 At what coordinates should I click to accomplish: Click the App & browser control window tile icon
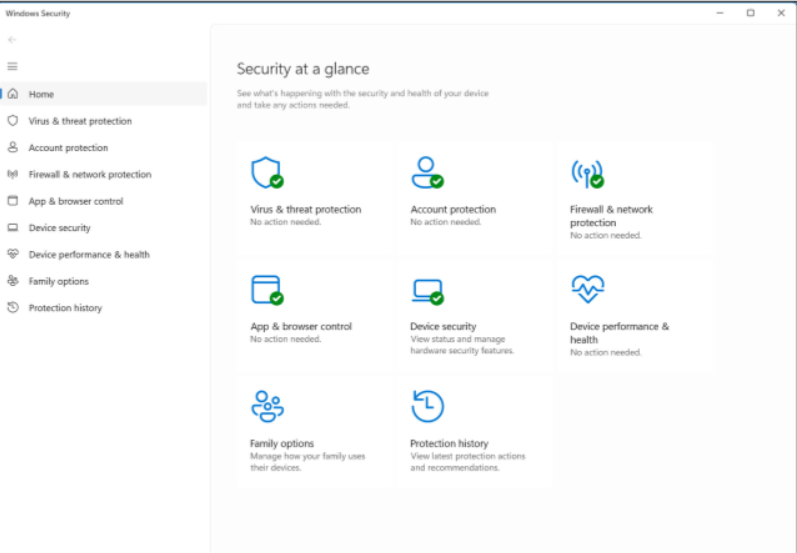(265, 290)
